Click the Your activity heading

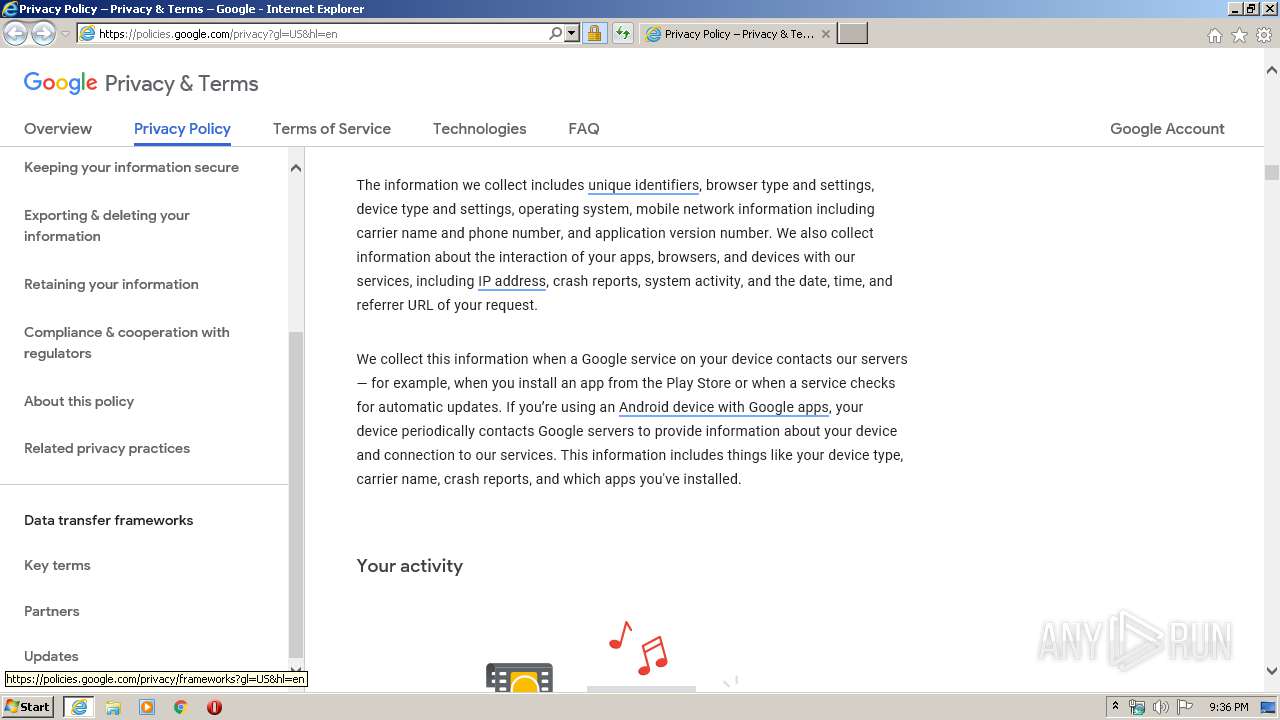[409, 565]
